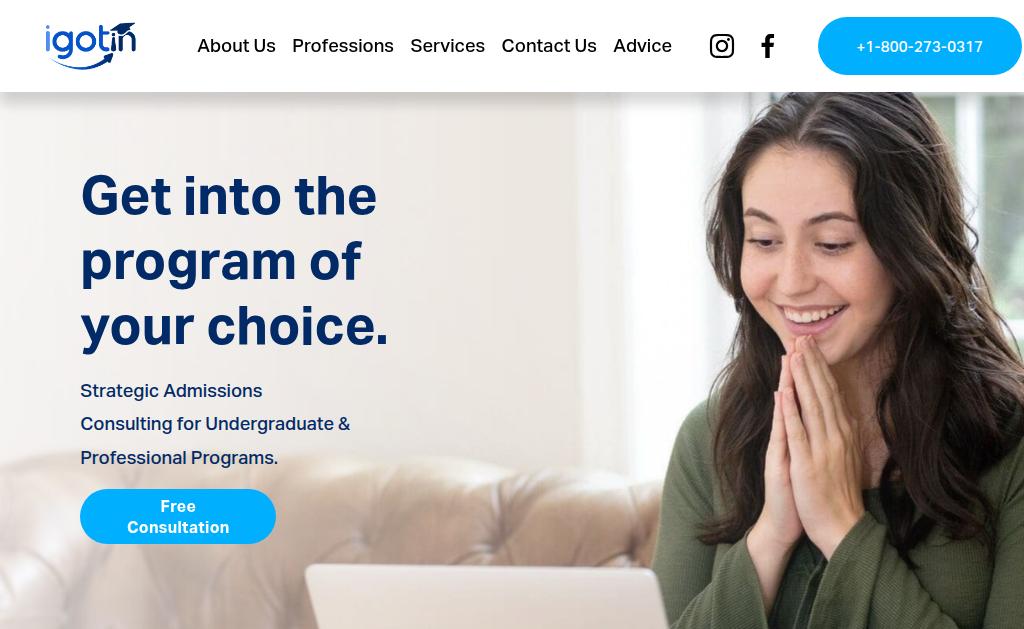Click the "program of" headline line
Viewport: 1024px width, 629px height.
(221, 261)
